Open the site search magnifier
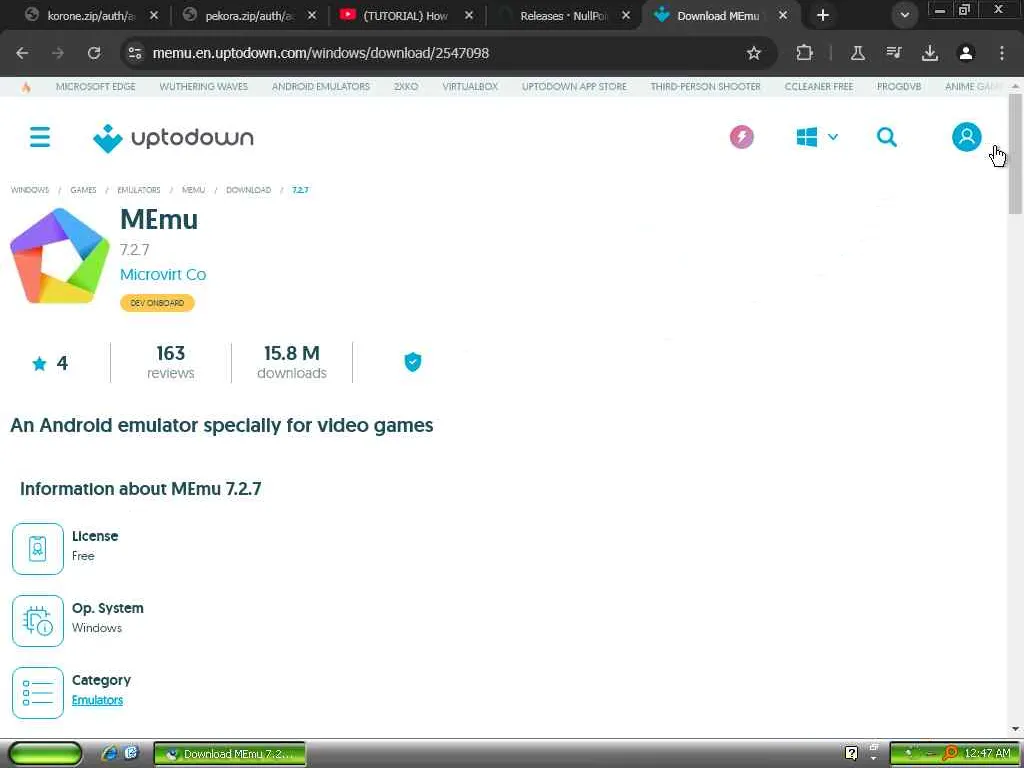1024x768 pixels. 886,137
